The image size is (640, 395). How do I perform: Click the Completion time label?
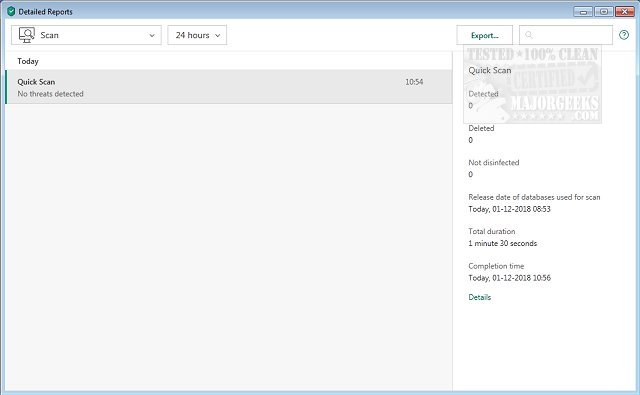click(496, 266)
